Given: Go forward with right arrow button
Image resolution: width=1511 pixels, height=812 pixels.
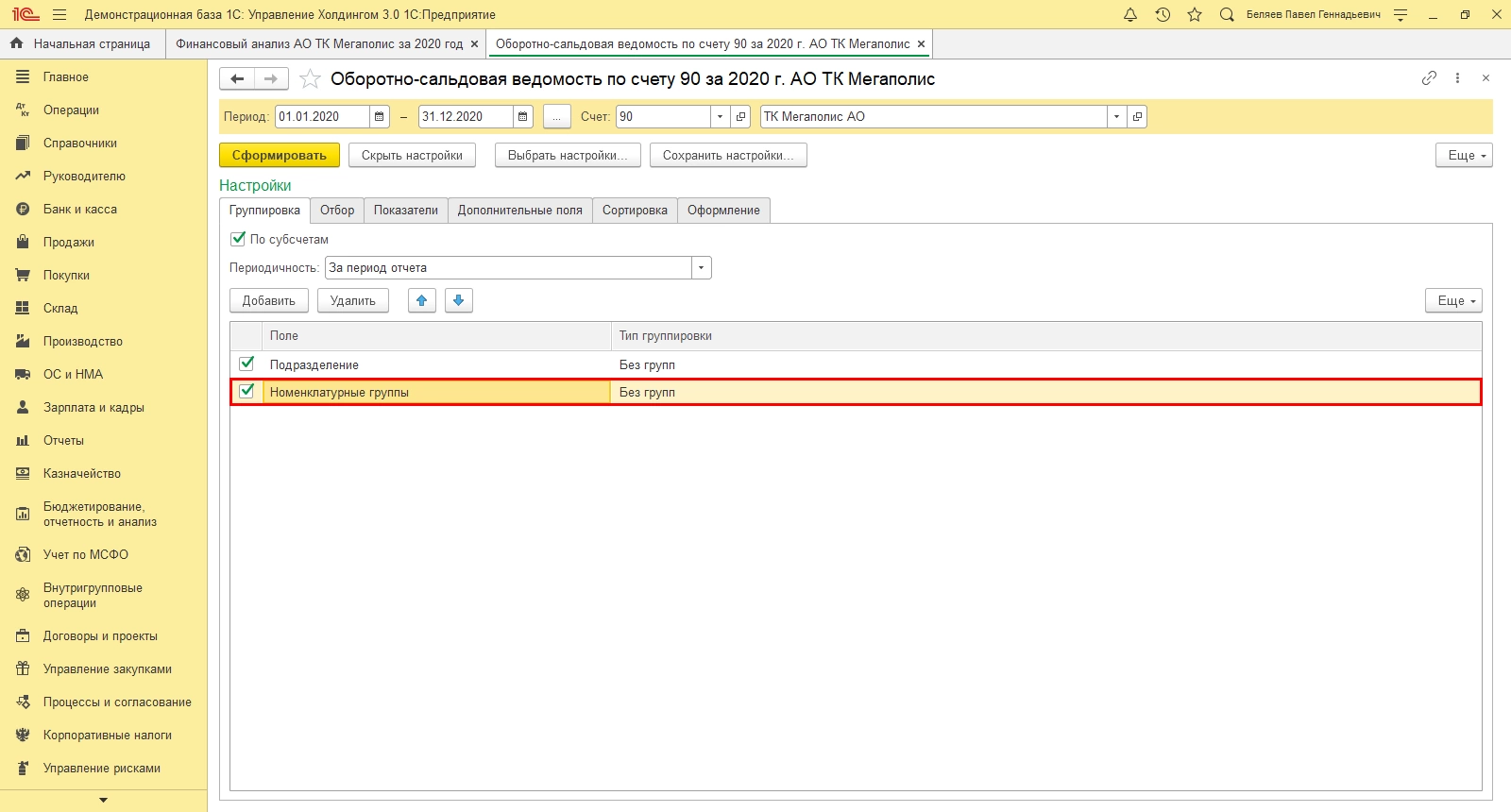Looking at the screenshot, I should point(271,79).
